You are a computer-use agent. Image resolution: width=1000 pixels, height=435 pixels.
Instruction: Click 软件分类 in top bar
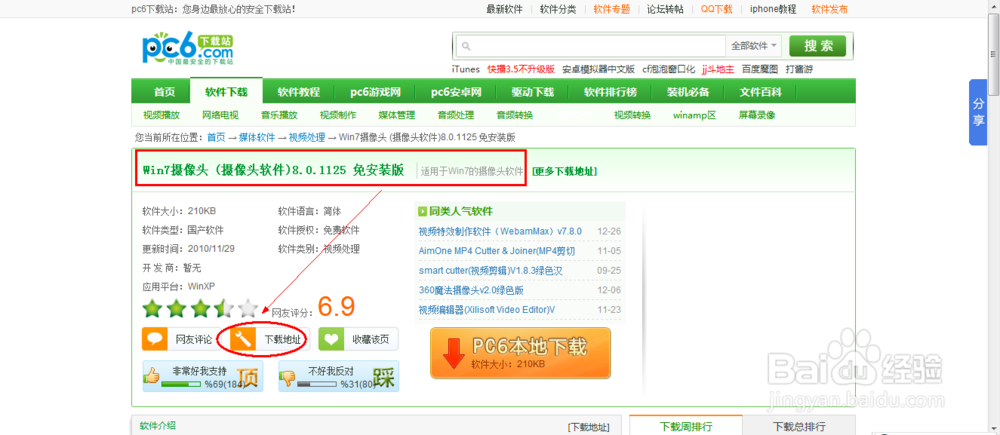click(558, 9)
